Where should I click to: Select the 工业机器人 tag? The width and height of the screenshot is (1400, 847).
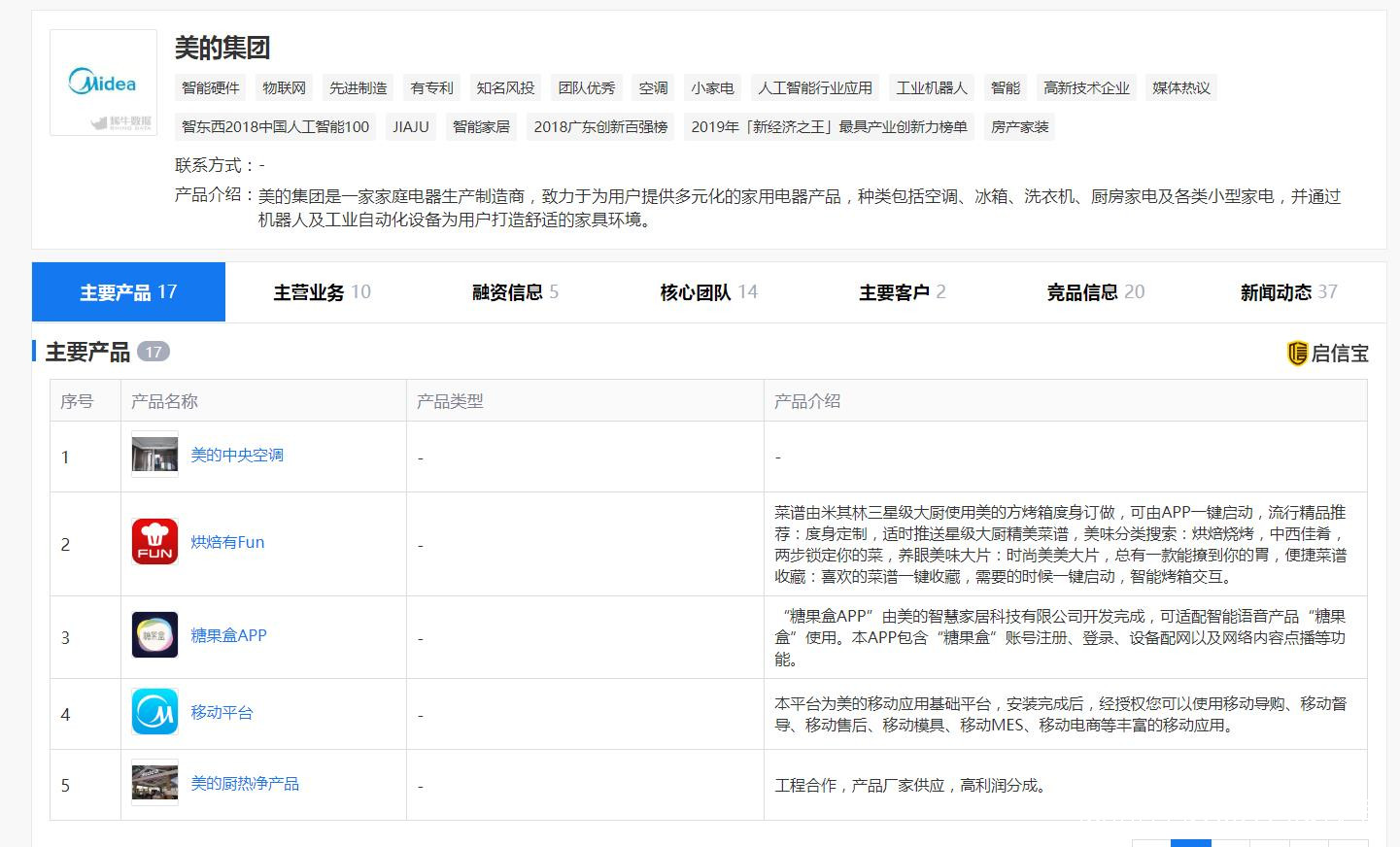pyautogui.click(x=931, y=88)
